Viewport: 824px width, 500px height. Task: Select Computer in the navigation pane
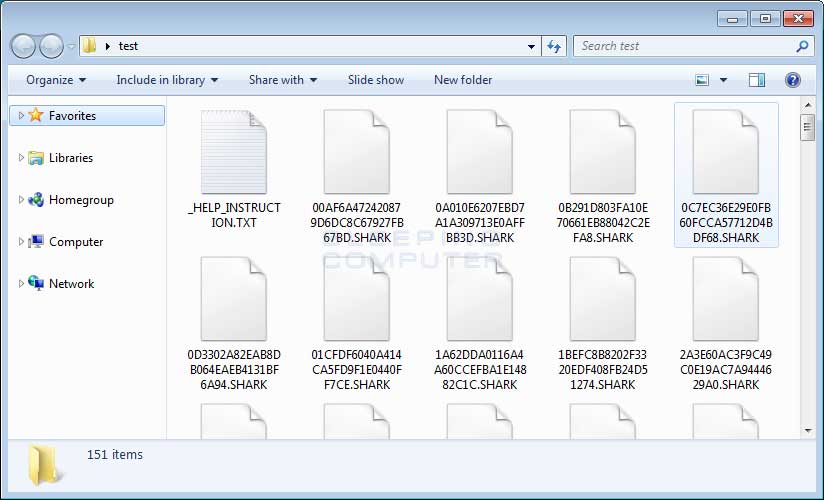(76, 242)
